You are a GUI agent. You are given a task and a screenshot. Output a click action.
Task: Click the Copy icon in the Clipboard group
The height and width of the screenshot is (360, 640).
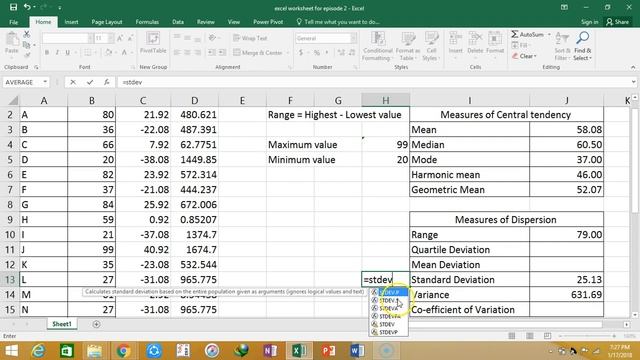click(x=27, y=44)
